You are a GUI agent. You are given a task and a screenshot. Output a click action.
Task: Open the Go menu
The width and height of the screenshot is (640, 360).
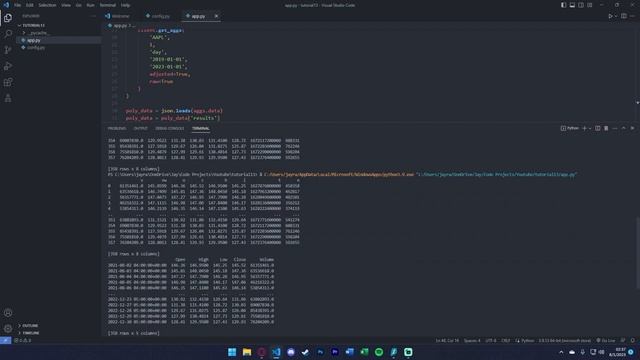coord(78,5)
